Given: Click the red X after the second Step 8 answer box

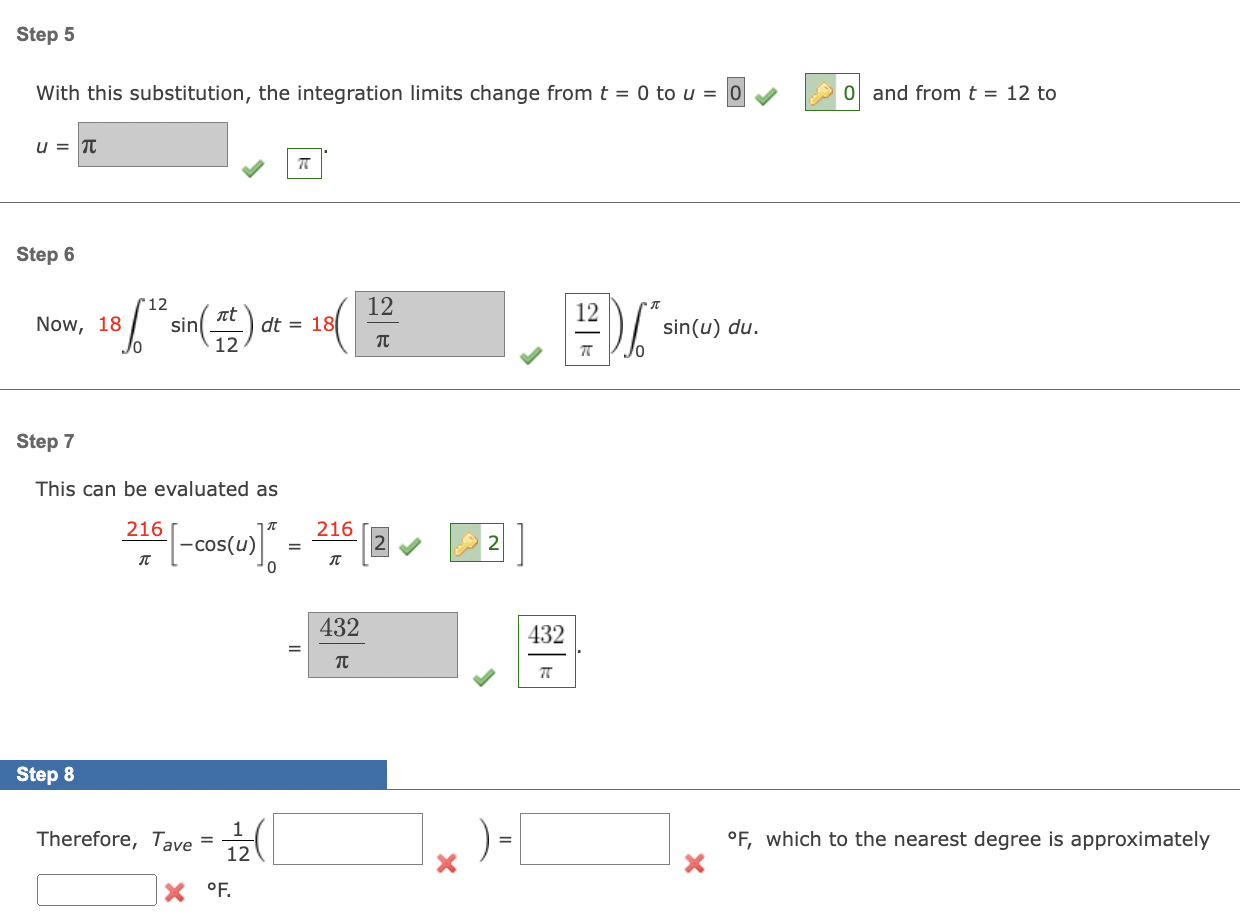Looking at the screenshot, I should coord(695,865).
